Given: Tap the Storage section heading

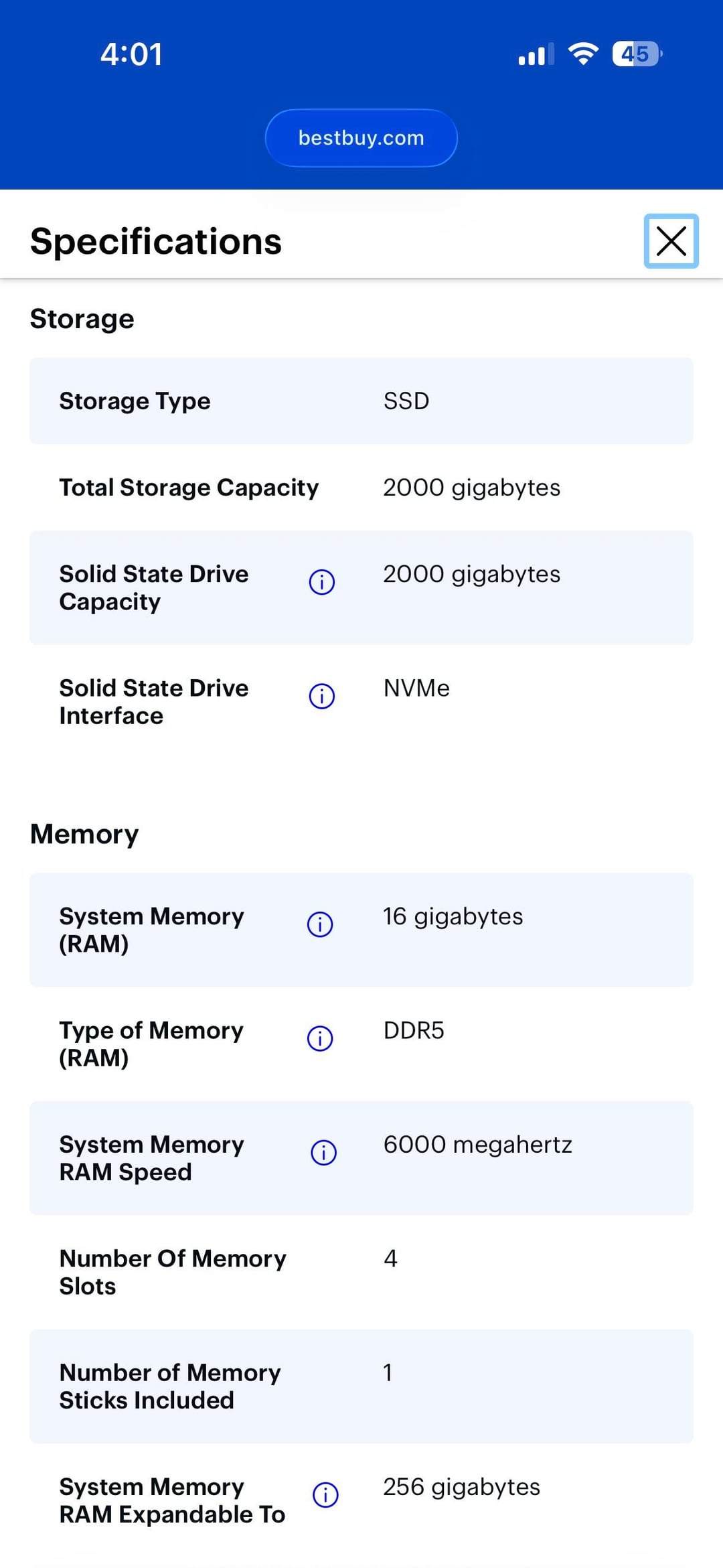Looking at the screenshot, I should coord(82,319).
